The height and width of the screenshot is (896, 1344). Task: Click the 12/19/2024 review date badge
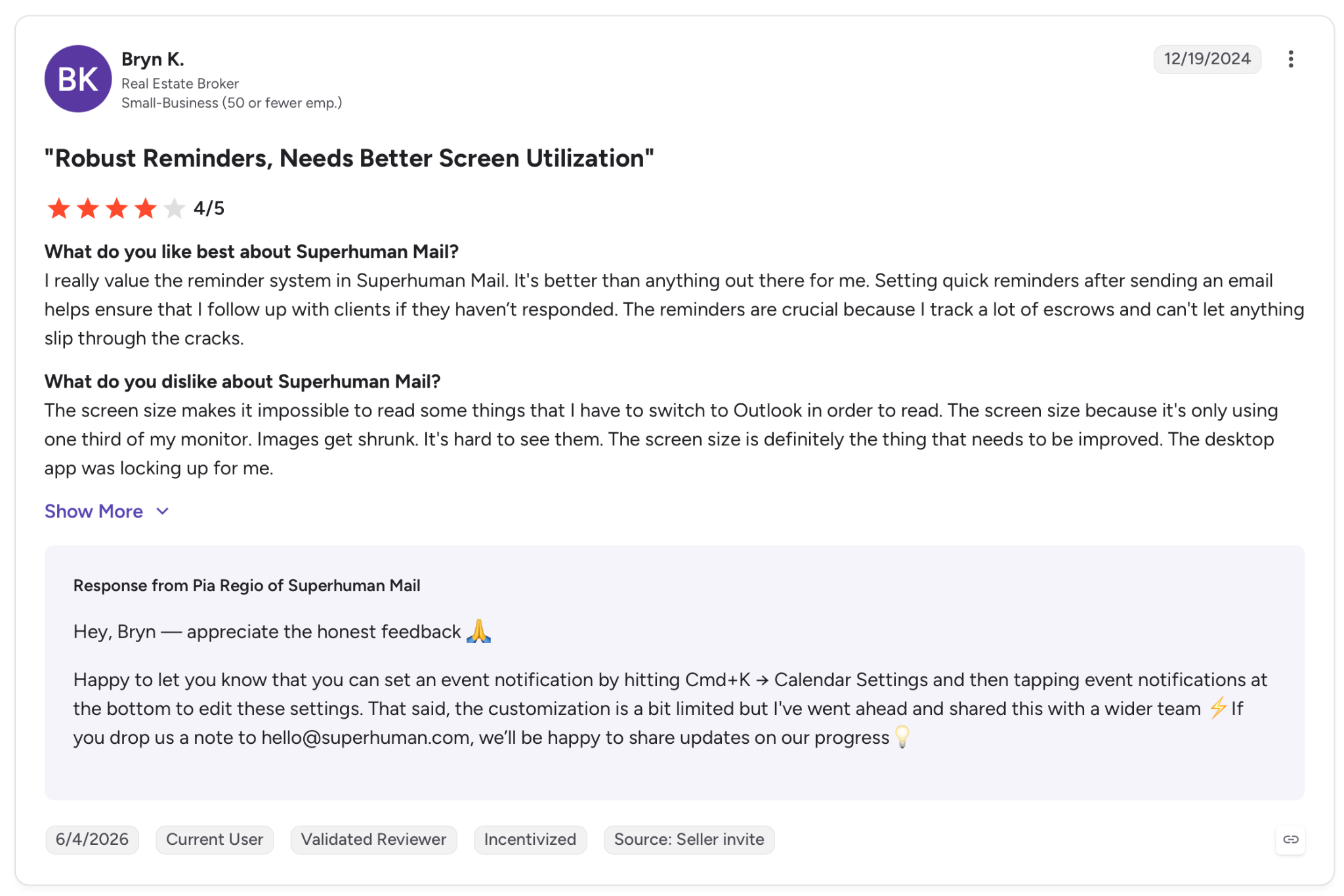(x=1207, y=59)
